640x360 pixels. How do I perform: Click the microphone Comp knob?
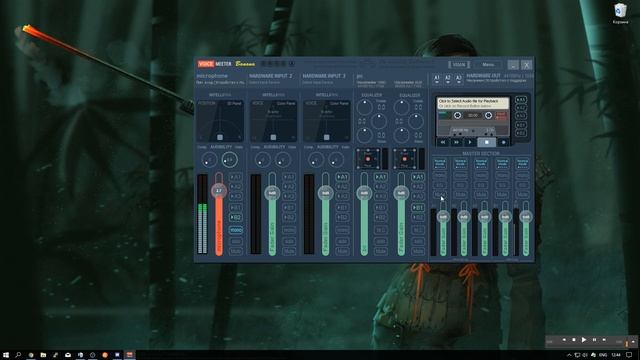click(x=209, y=160)
